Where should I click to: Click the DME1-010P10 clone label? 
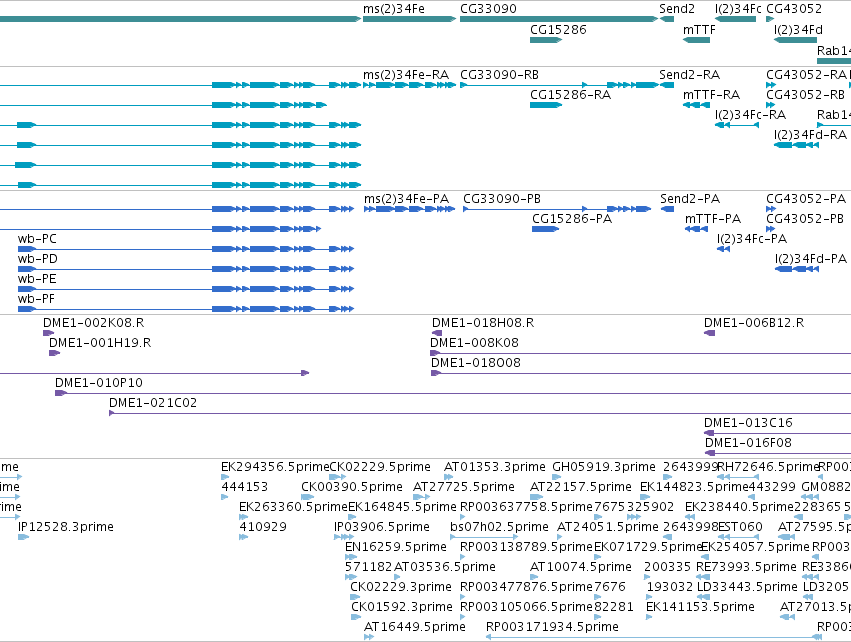click(x=99, y=383)
